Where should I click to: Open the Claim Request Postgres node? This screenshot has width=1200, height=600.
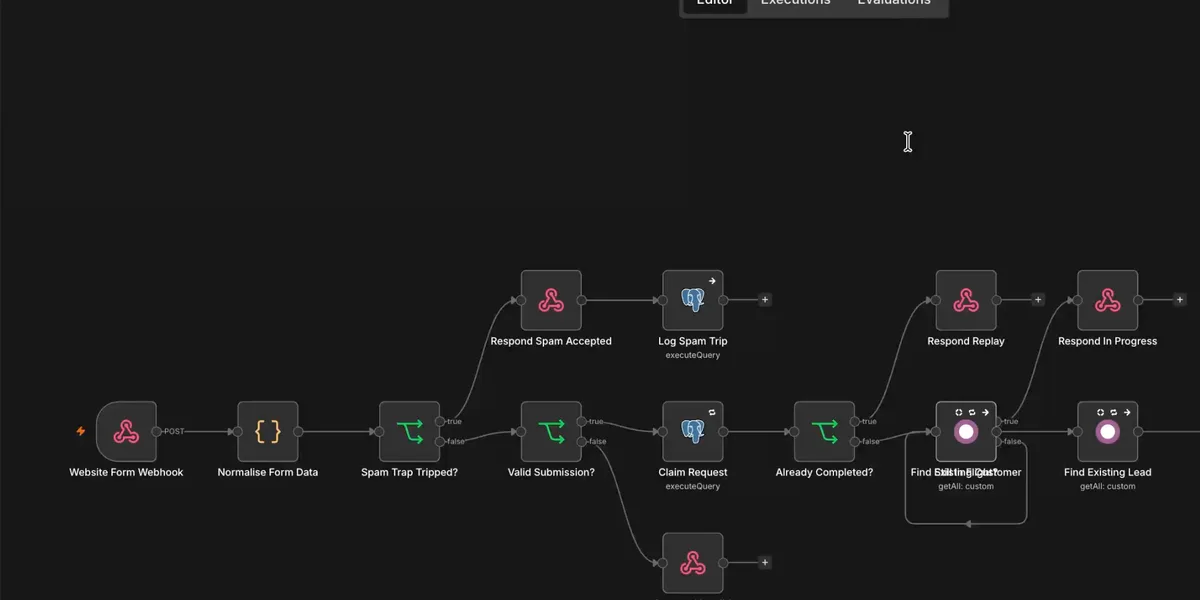693,432
